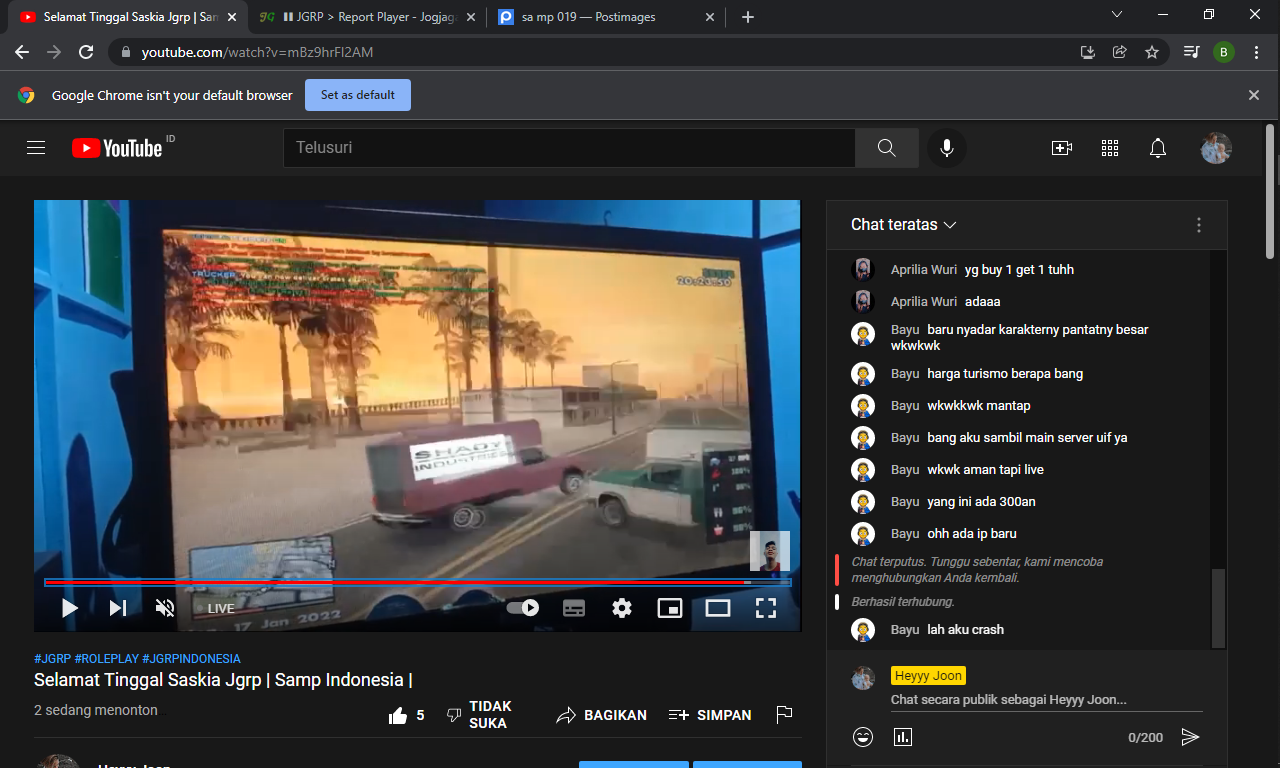Share the video via BAGIKAN

[x=602, y=715]
